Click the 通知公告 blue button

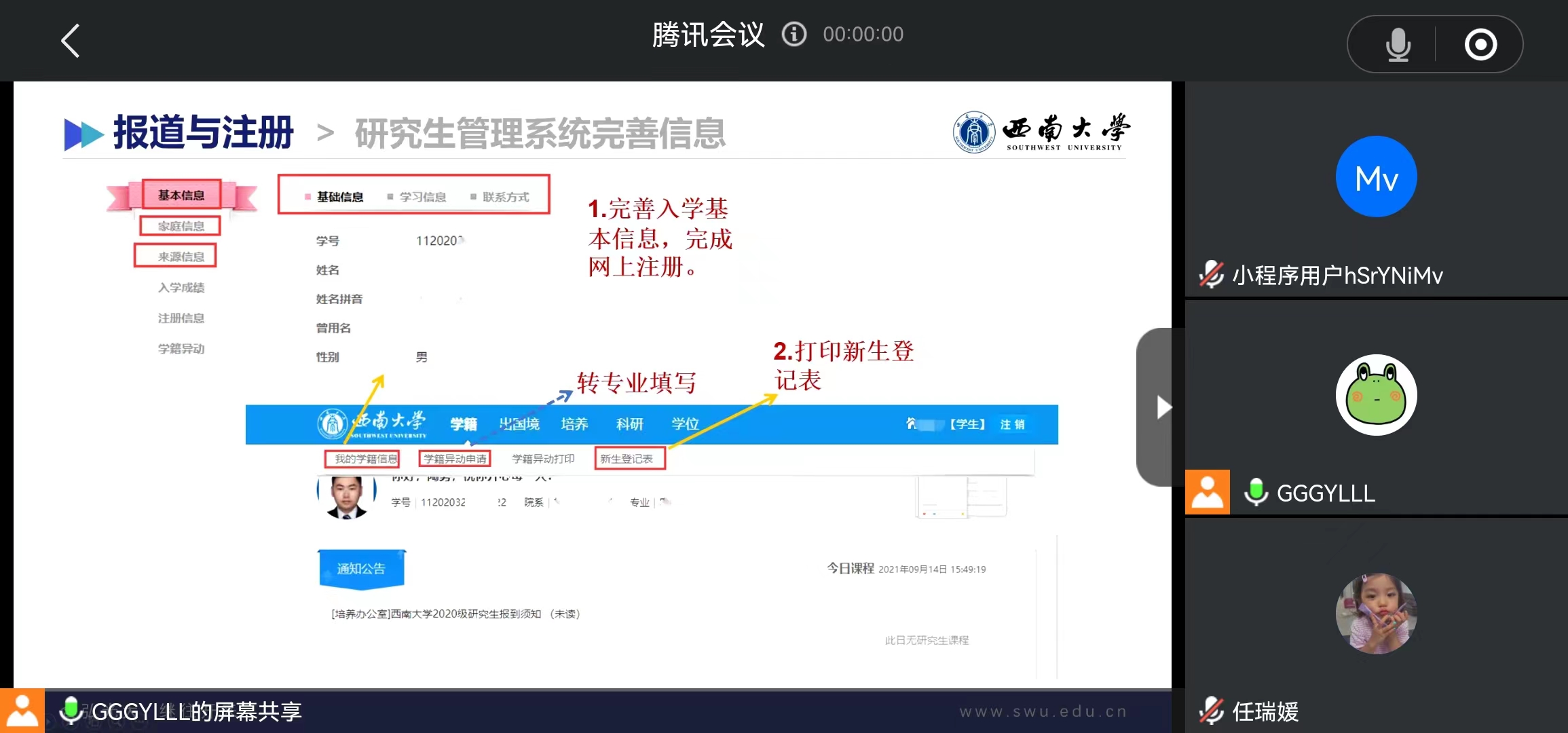point(361,568)
